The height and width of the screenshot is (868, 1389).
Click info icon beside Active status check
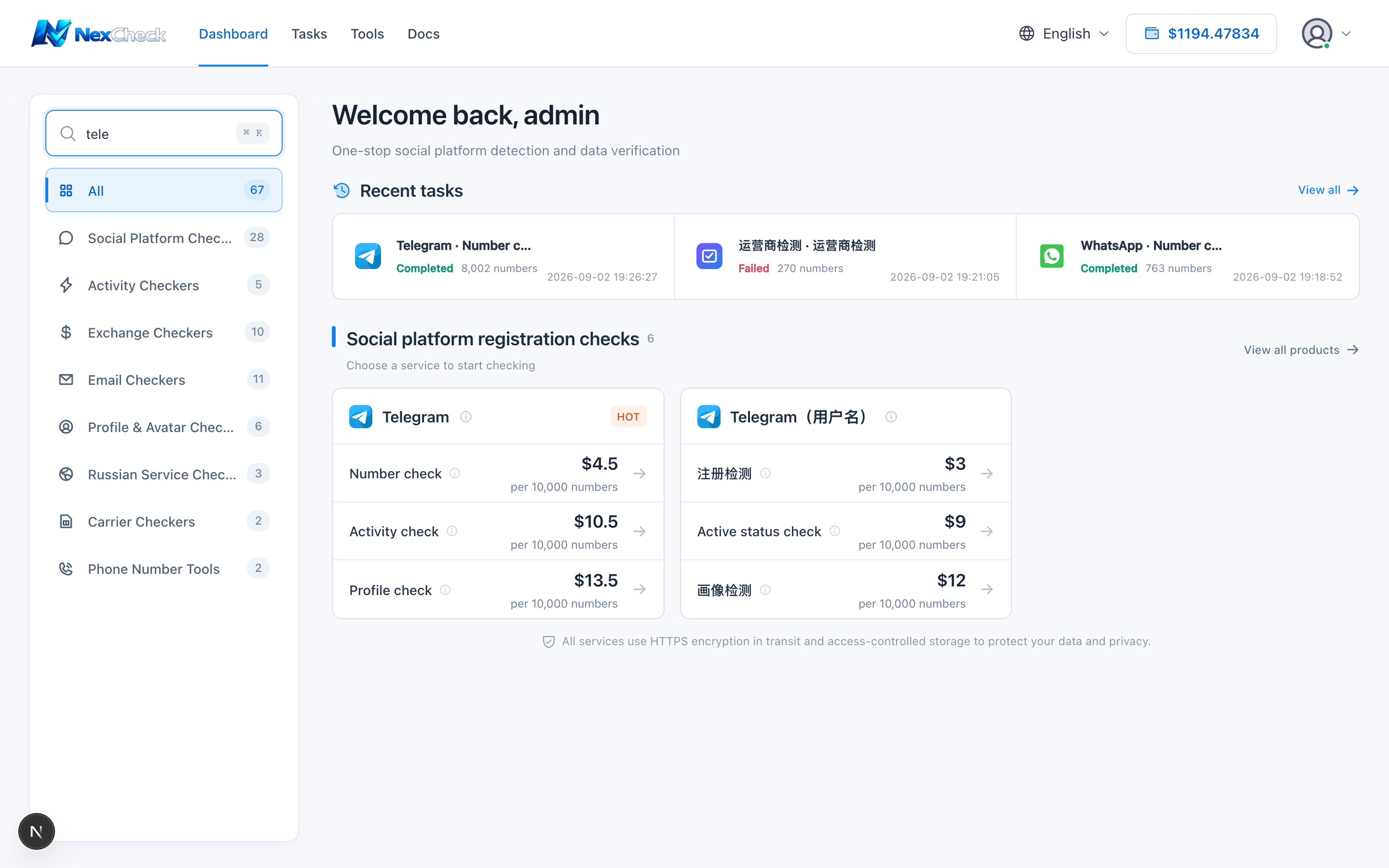click(834, 531)
